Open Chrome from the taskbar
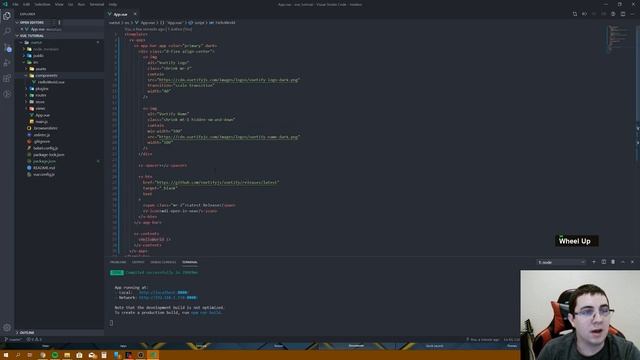The height and width of the screenshot is (360, 640). pos(42,355)
